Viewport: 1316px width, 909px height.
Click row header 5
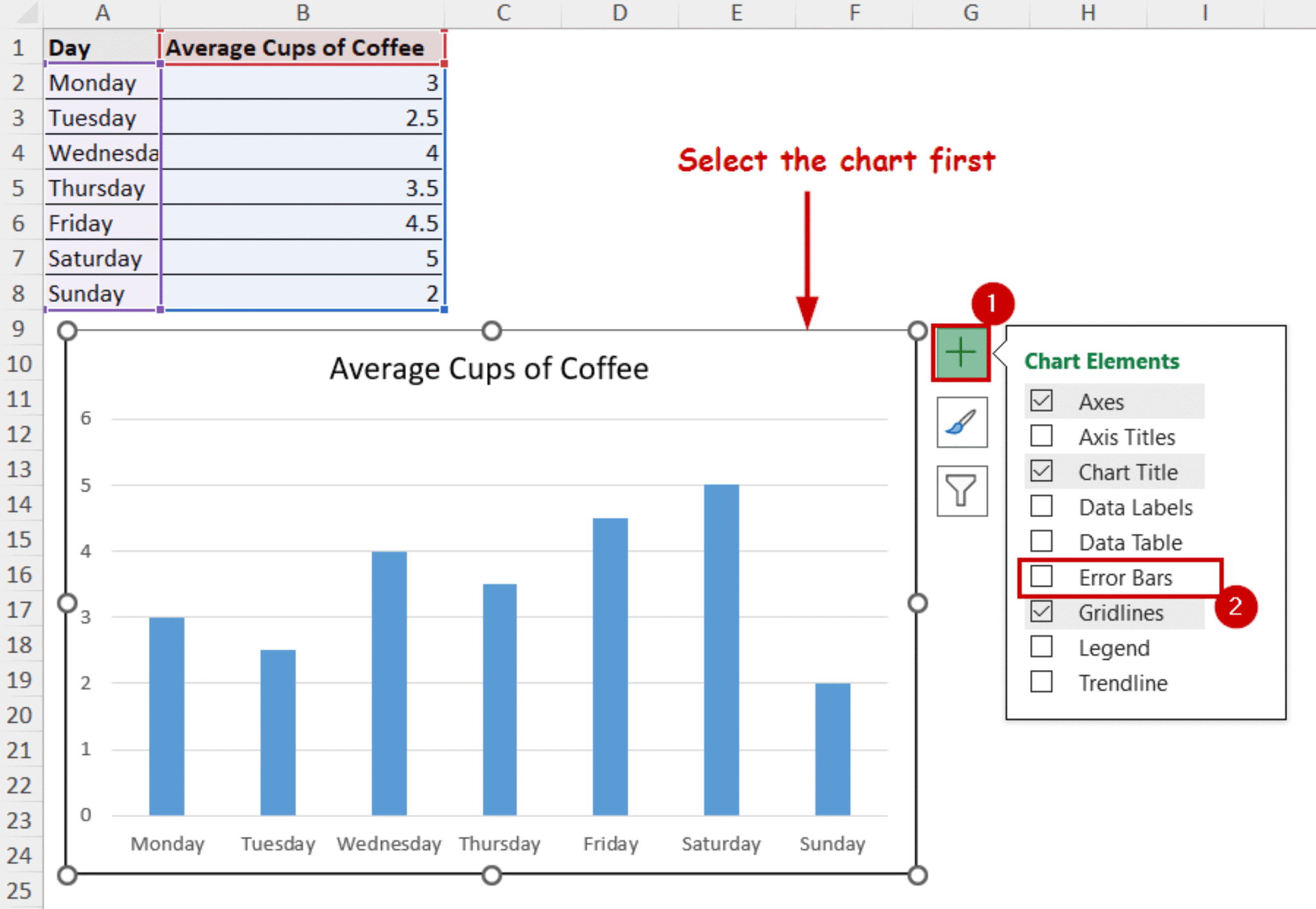pos(19,188)
